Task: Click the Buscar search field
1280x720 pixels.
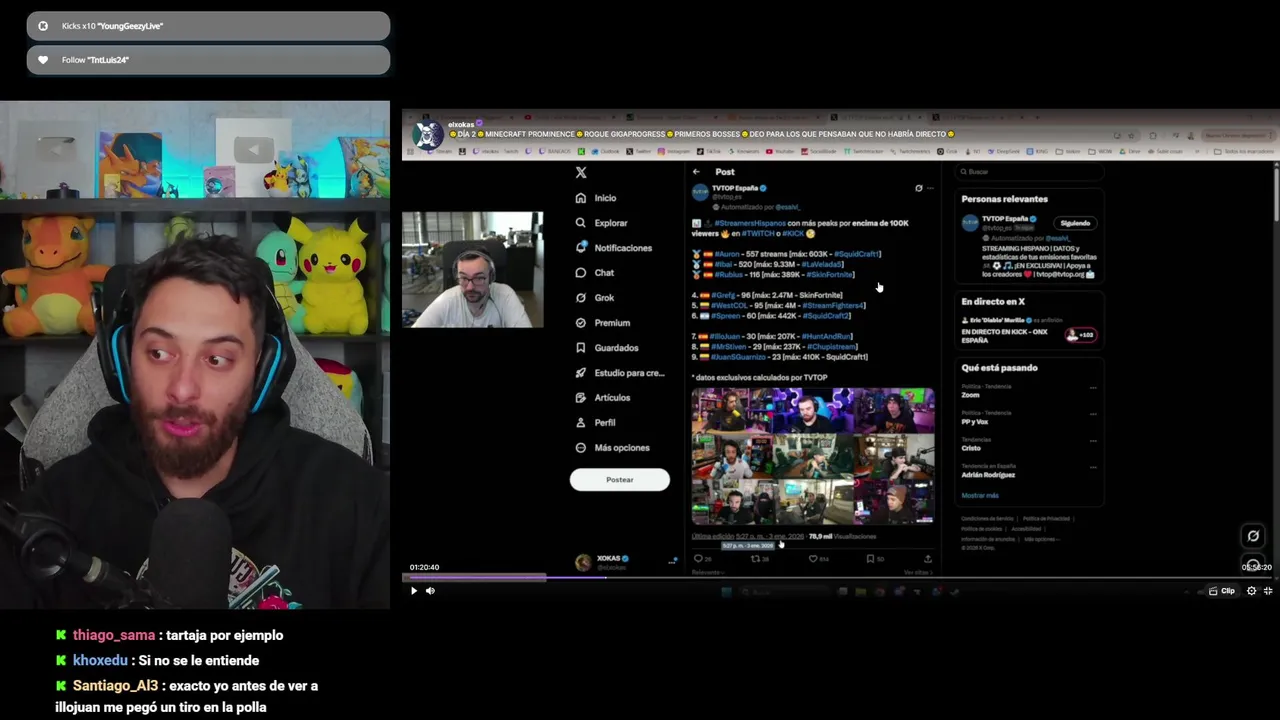Action: (x=1030, y=172)
